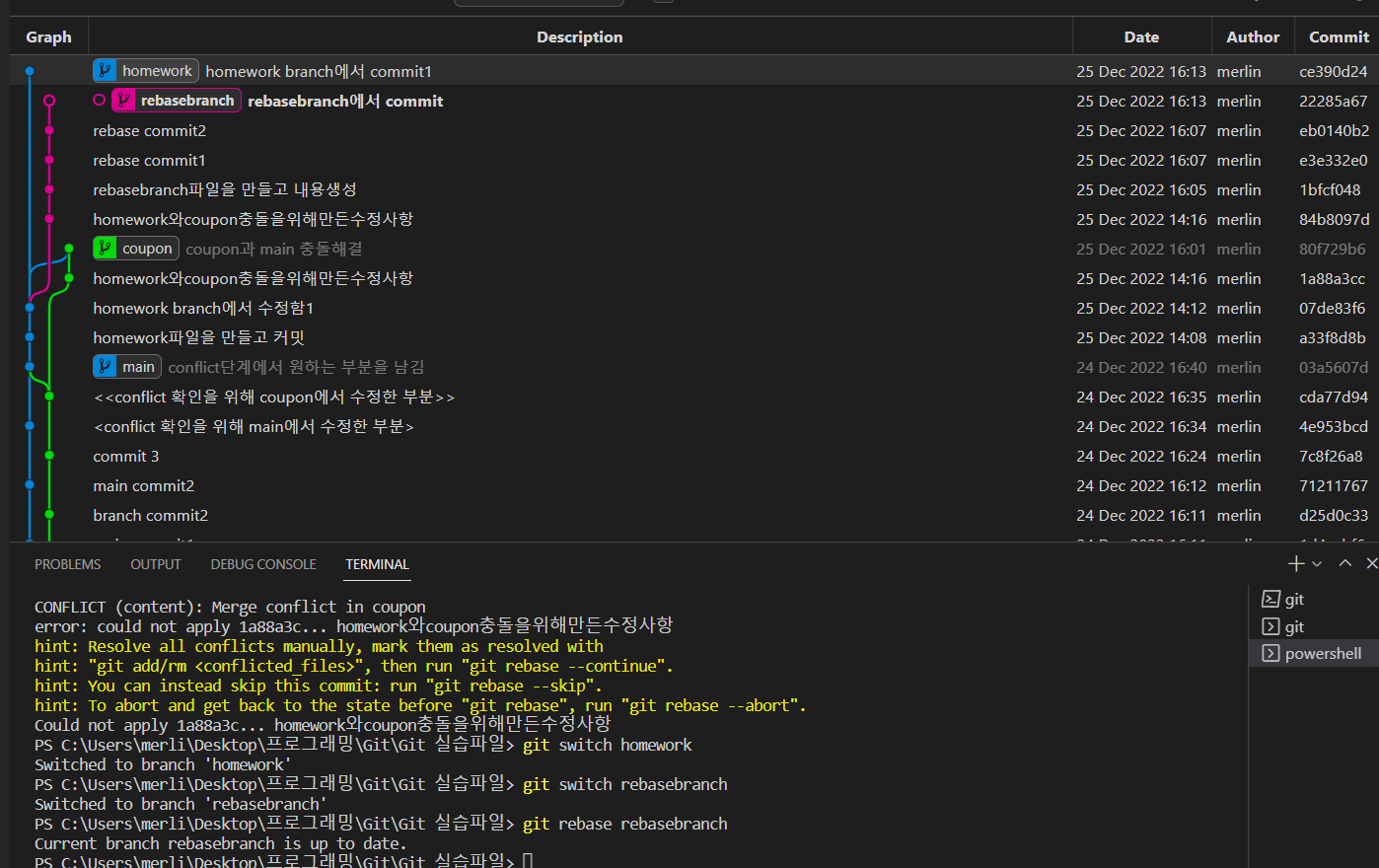
Task: Switch to the PROBLEMS tab
Action: click(68, 564)
